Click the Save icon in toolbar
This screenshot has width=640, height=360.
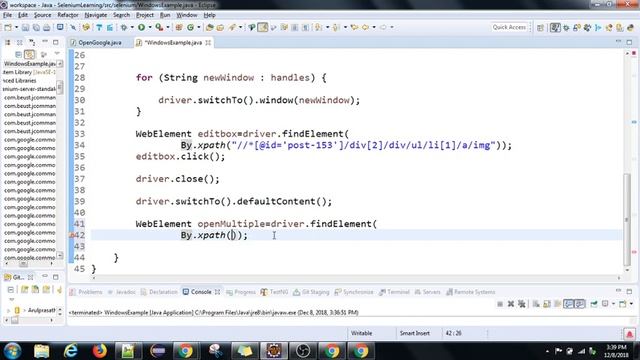(25, 27)
